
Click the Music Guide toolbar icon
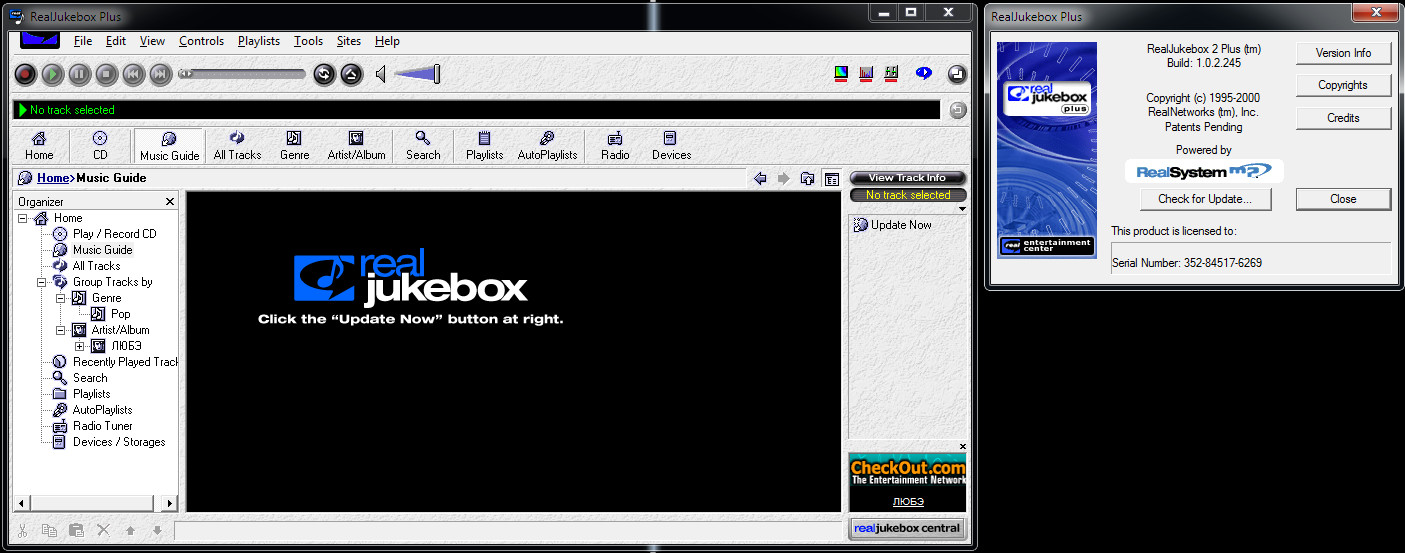pos(169,145)
